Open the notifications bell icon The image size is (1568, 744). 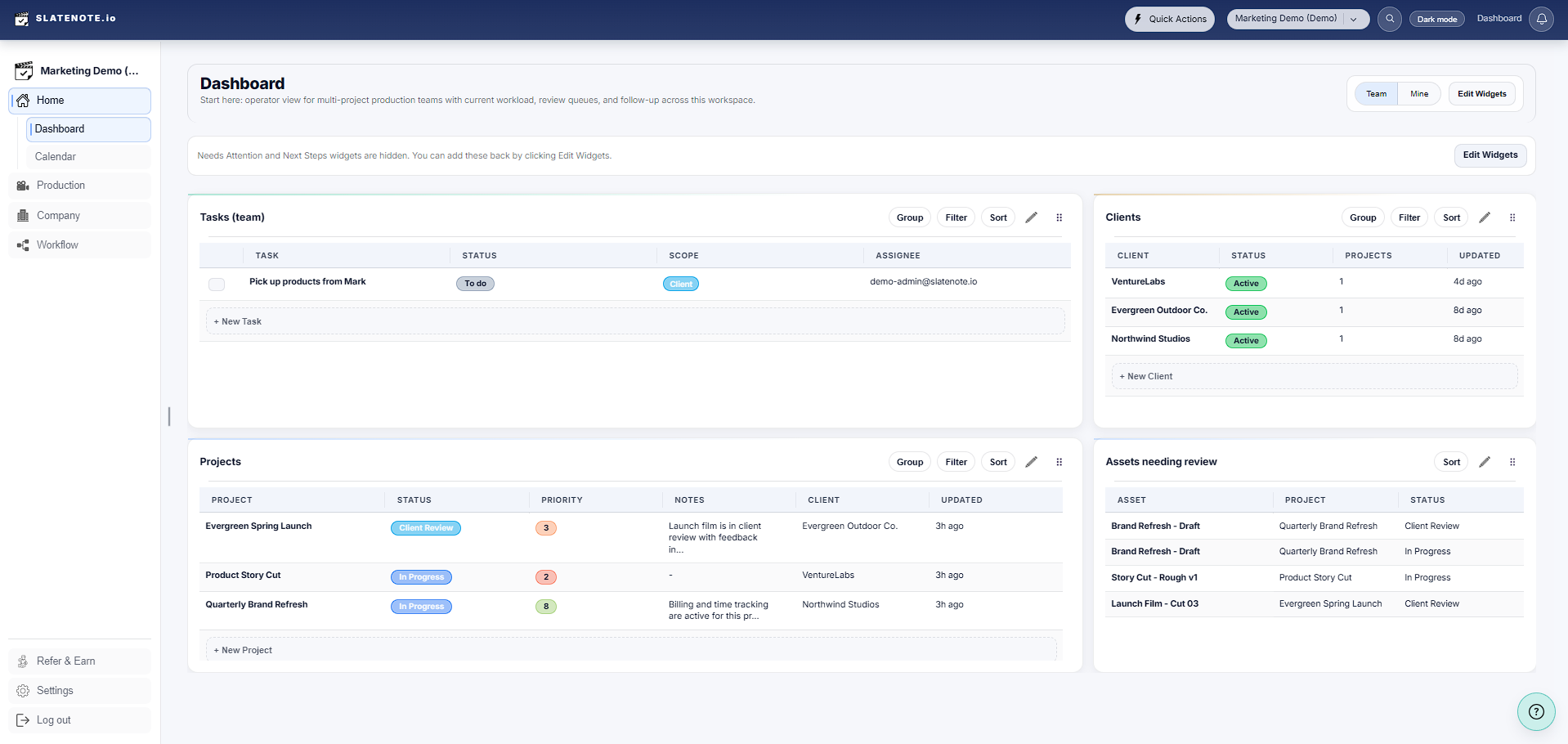pos(1542,18)
